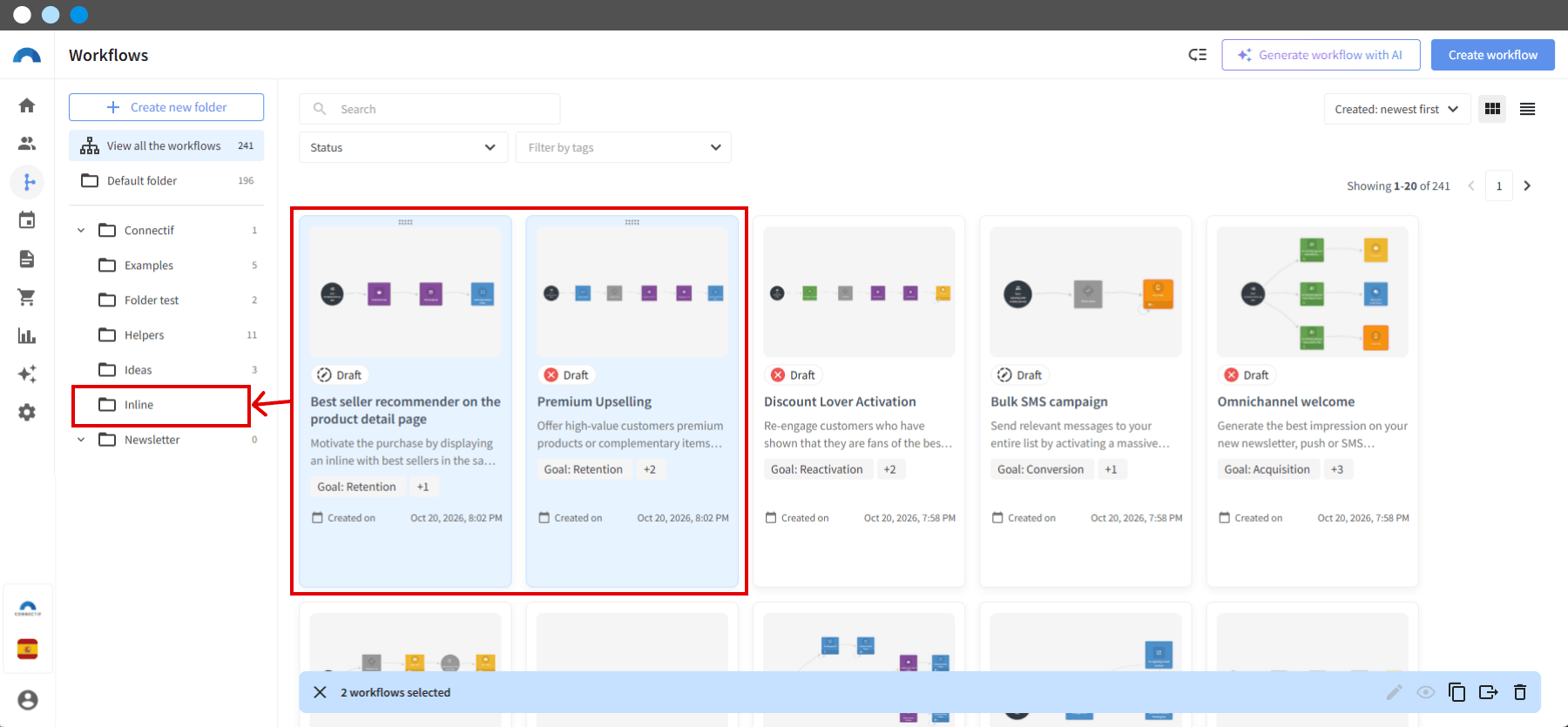This screenshot has width=1568, height=727.
Task: Click the +3 tags badge on Omnichannel welcome
Action: click(x=1337, y=469)
